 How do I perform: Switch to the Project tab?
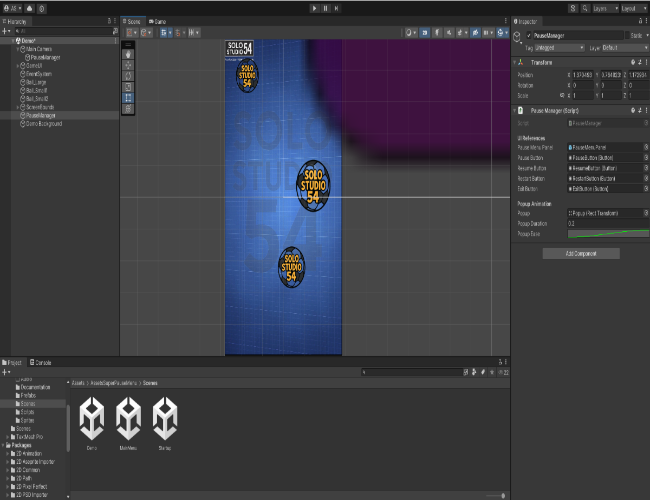[12, 362]
